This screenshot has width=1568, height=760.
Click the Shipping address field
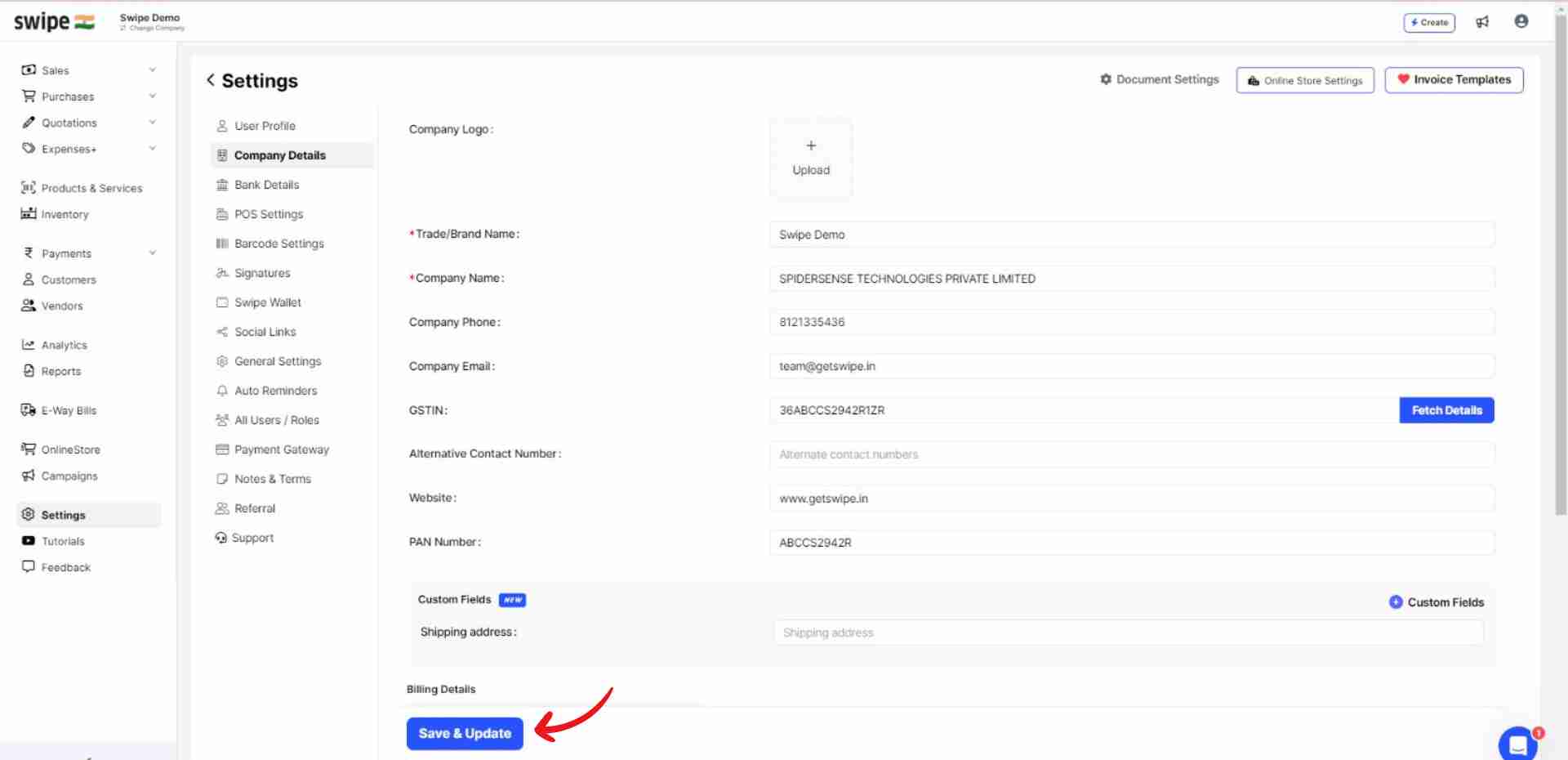click(1129, 633)
